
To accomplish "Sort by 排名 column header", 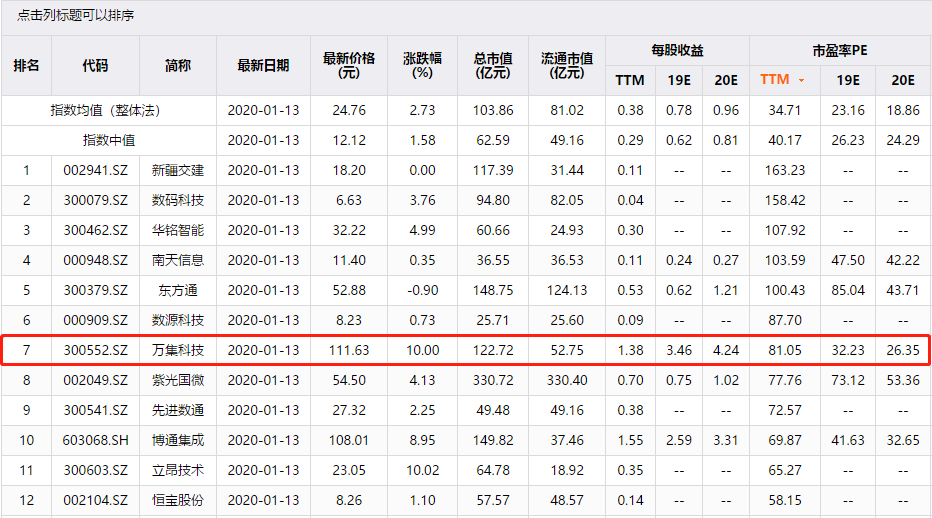I will coord(26,65).
